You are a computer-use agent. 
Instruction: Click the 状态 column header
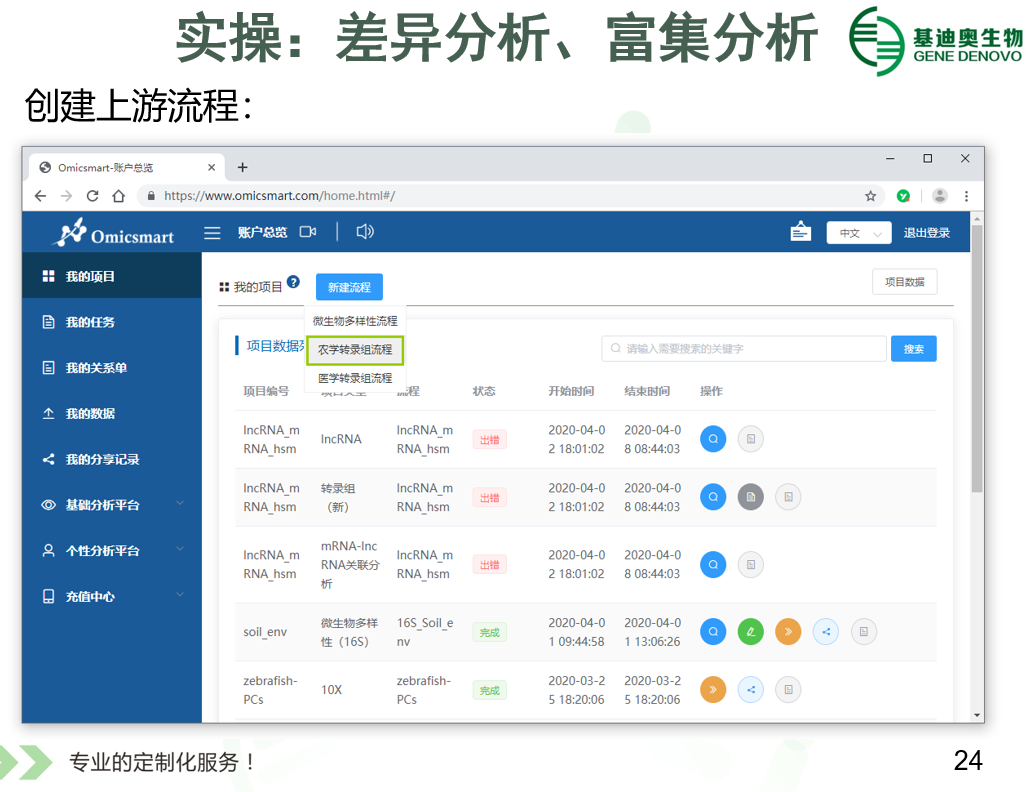click(x=484, y=391)
